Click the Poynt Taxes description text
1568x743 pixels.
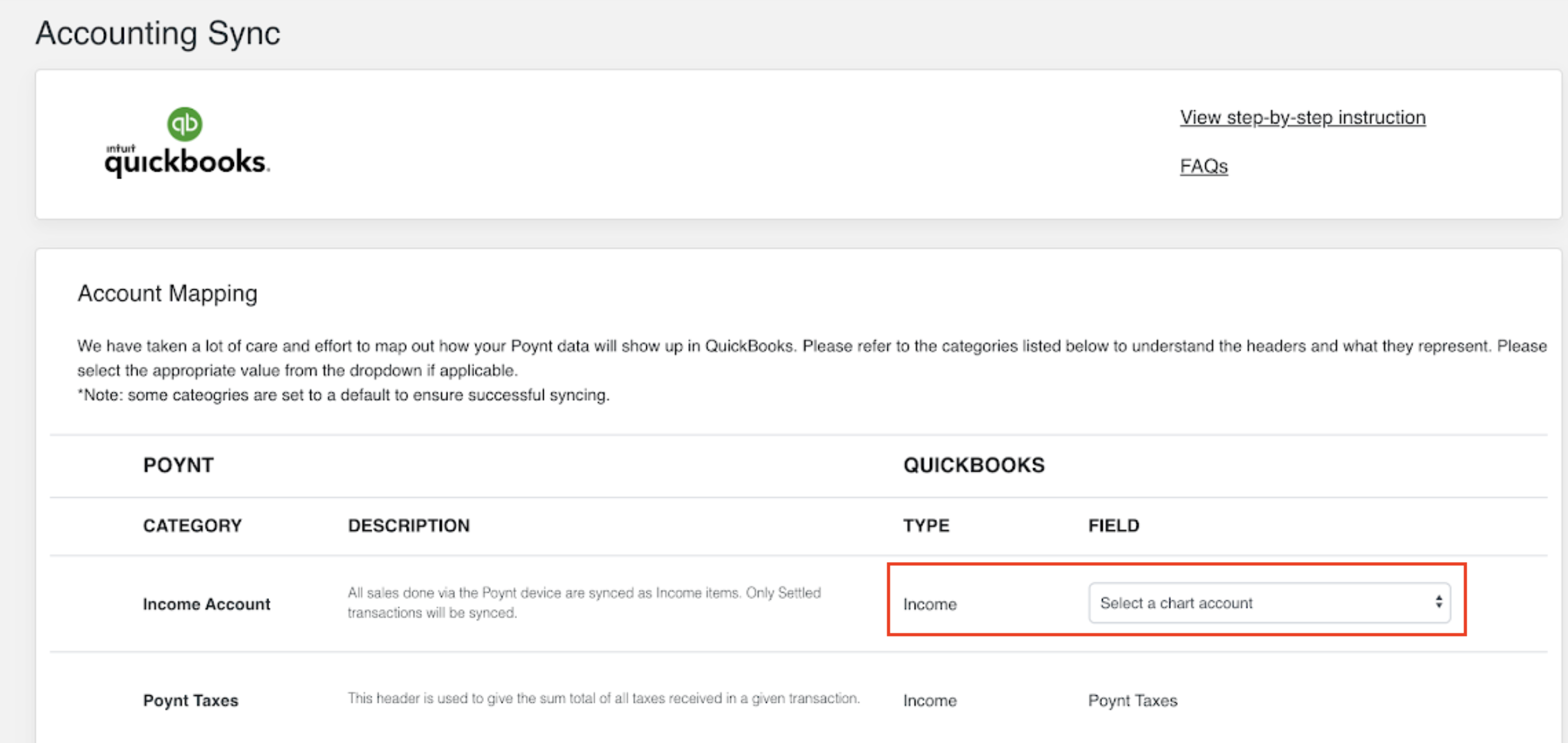coord(604,698)
